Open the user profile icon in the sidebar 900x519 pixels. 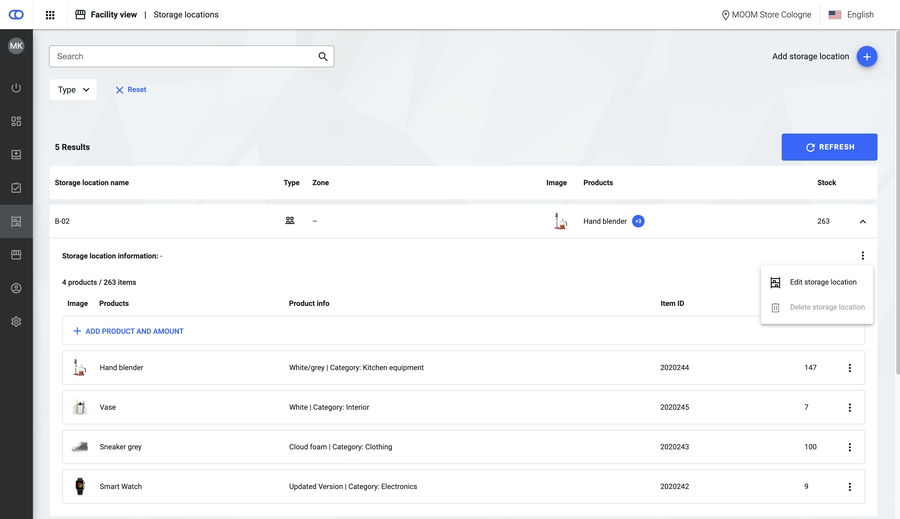click(16, 288)
